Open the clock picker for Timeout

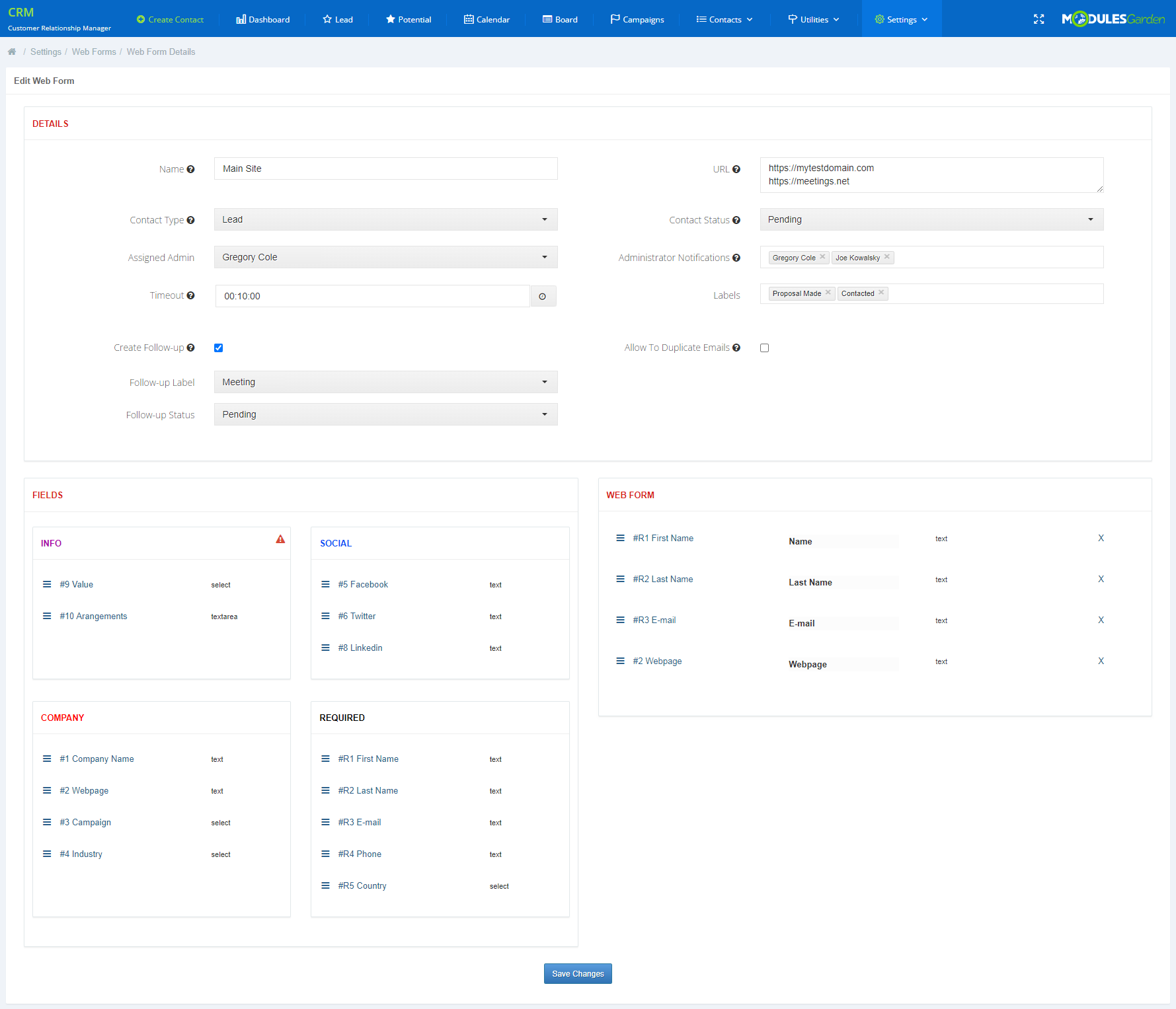(x=543, y=295)
